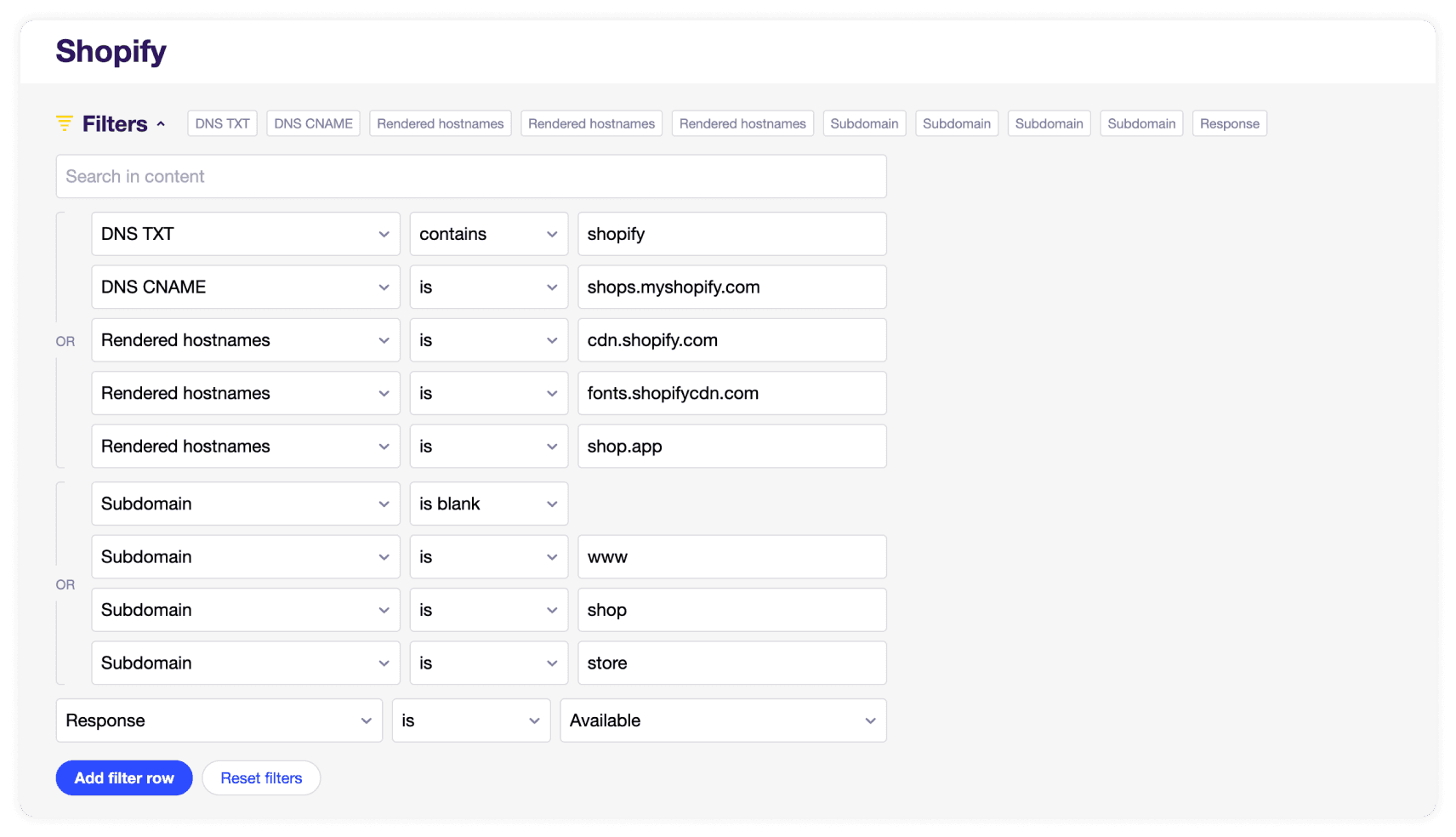Open Subdomain dropdown in the store row

(x=246, y=663)
